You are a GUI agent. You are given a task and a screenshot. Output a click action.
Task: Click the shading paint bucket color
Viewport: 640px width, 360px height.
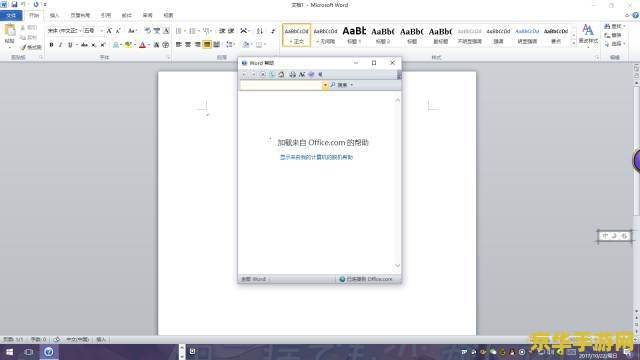246,44
